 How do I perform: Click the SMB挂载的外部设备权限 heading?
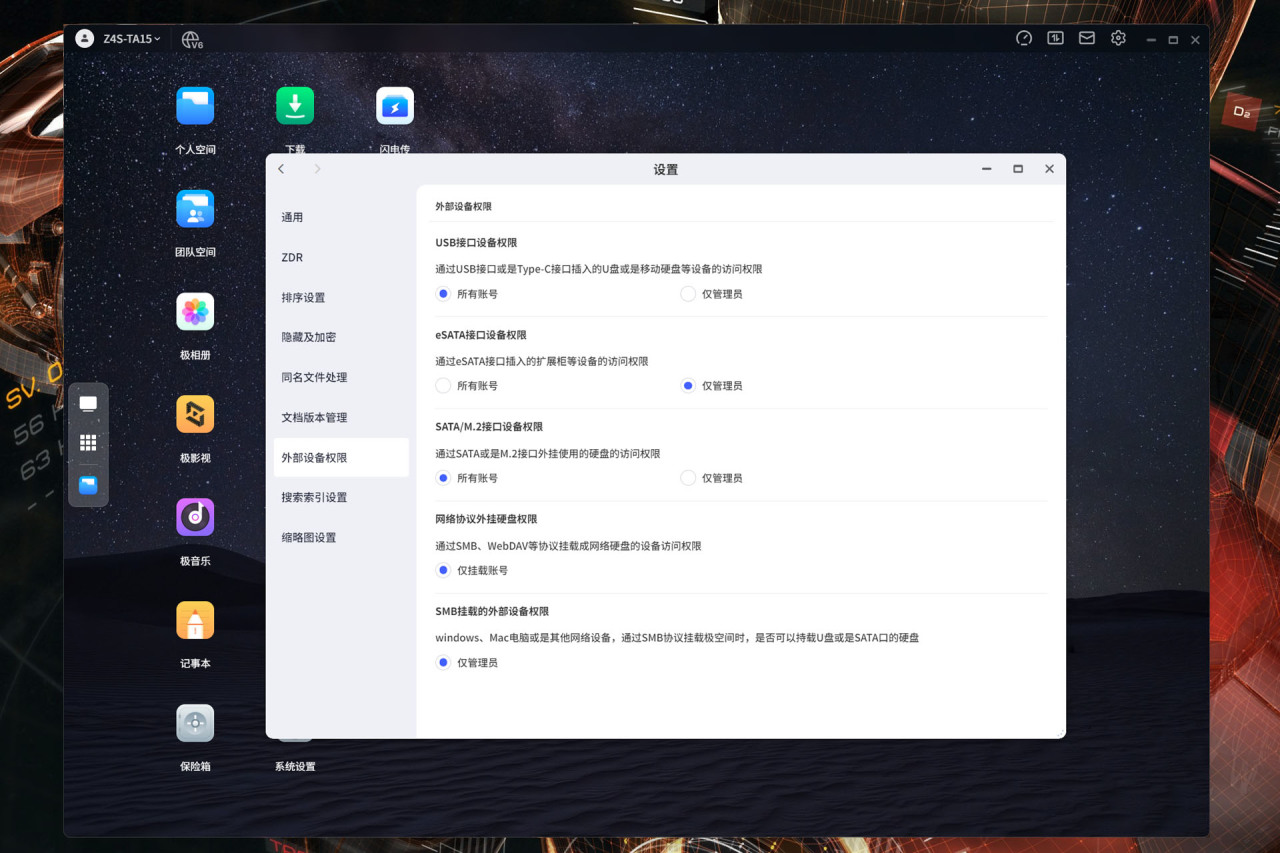click(x=492, y=611)
